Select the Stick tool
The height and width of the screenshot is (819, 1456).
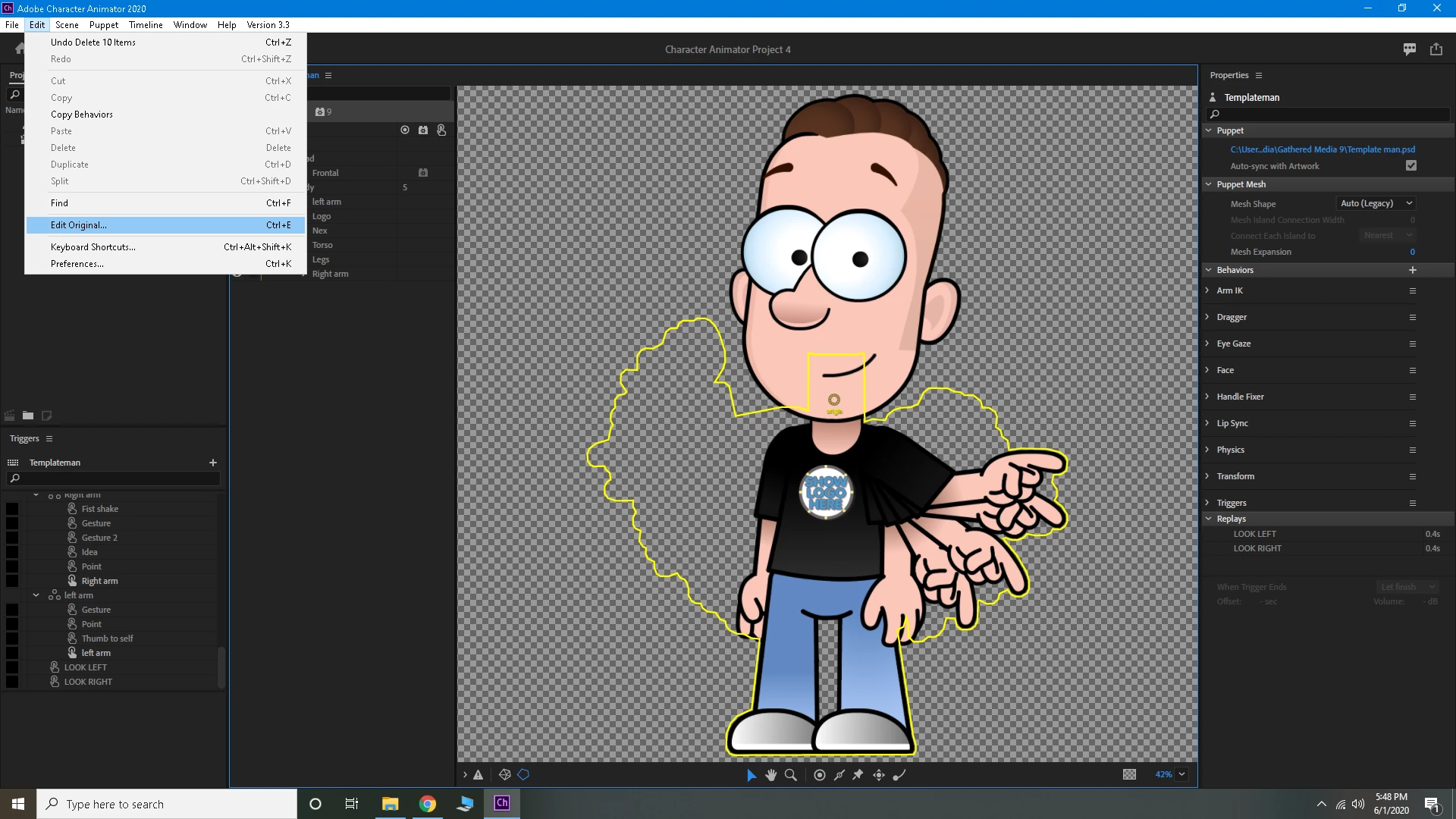[x=839, y=775]
